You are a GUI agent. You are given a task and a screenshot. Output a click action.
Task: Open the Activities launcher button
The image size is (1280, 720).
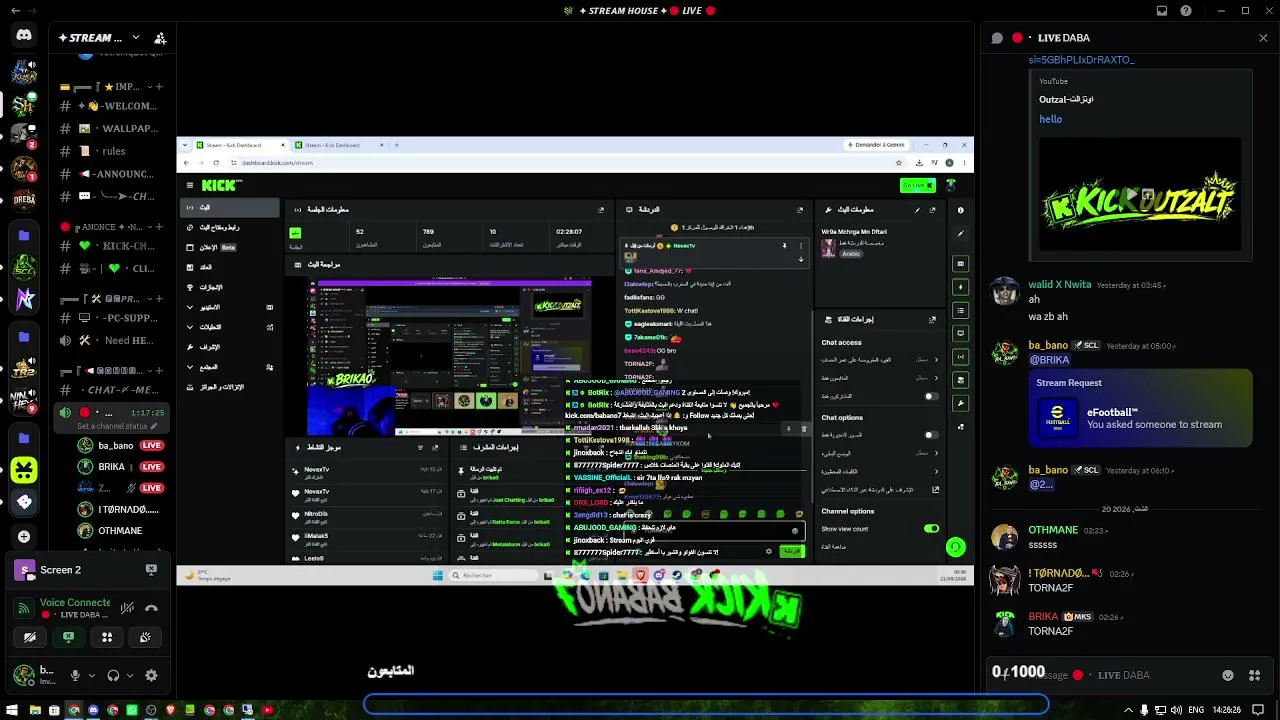107,637
